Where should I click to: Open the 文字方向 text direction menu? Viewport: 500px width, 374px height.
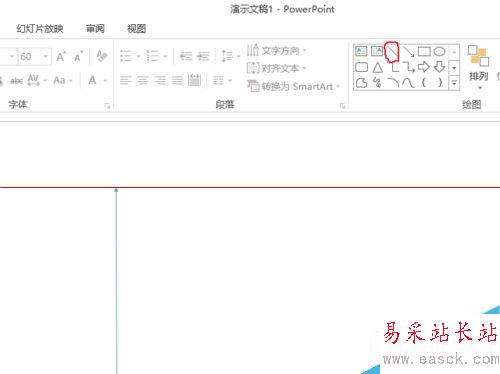tap(276, 51)
